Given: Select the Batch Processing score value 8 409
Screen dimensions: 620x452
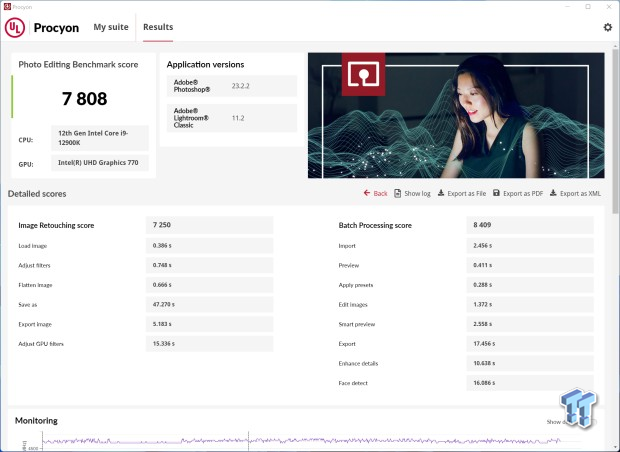Looking at the screenshot, I should 531,226.
